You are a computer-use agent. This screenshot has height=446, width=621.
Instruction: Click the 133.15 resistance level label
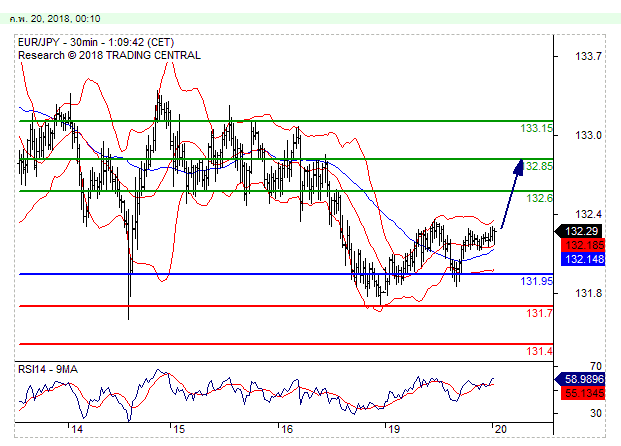pos(536,128)
